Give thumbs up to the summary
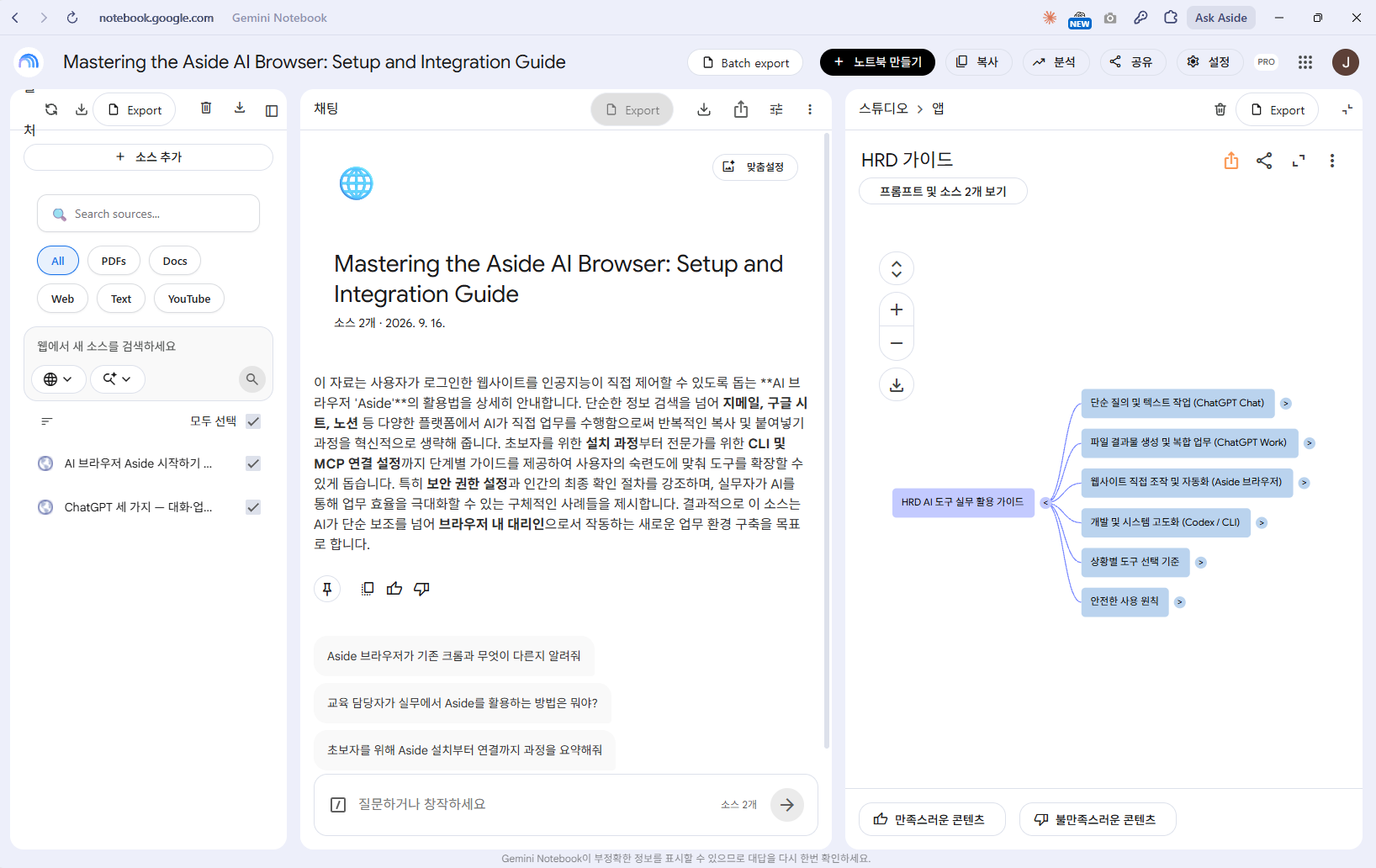Screen dimensions: 1376x868 click(x=394, y=589)
